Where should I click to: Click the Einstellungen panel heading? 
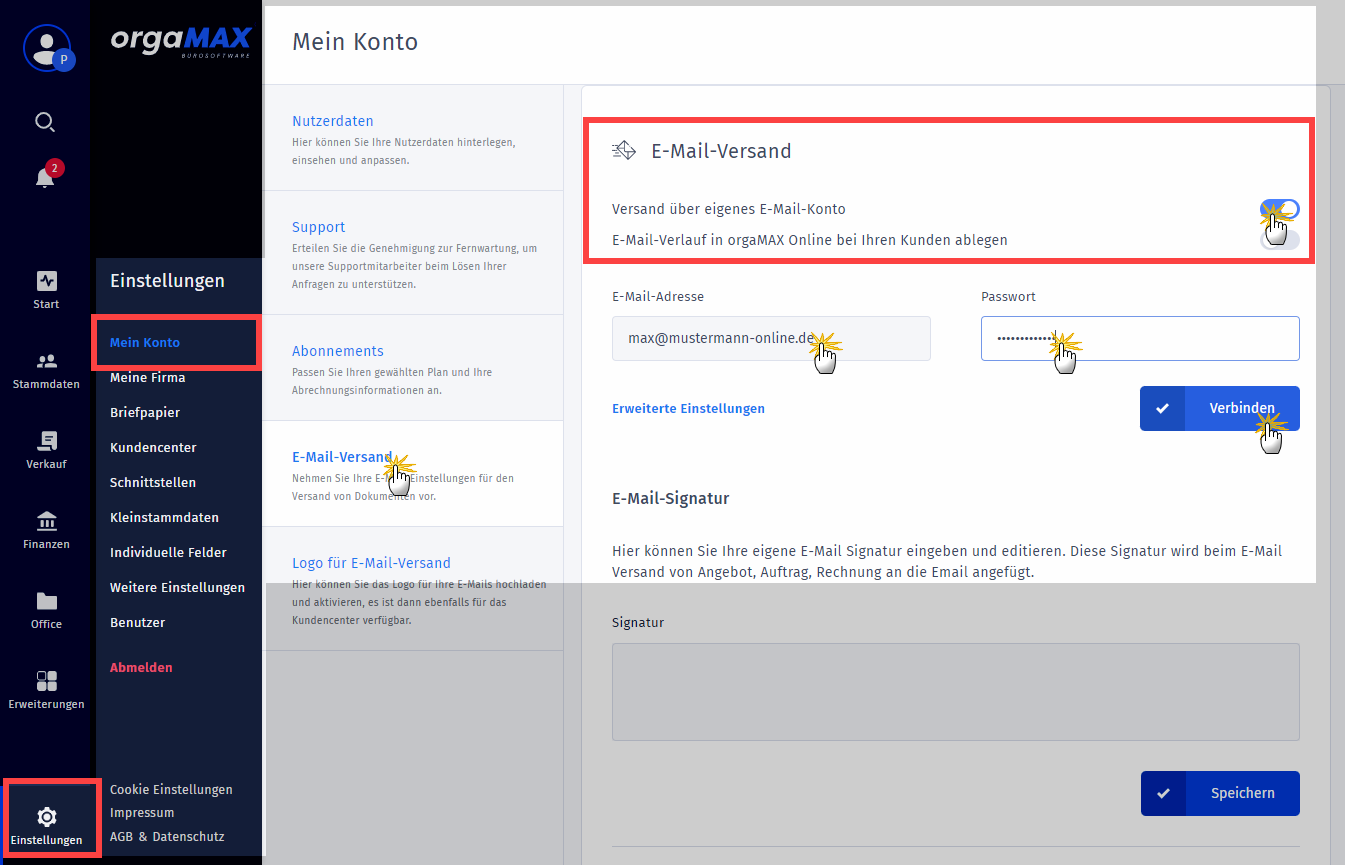[x=167, y=281]
